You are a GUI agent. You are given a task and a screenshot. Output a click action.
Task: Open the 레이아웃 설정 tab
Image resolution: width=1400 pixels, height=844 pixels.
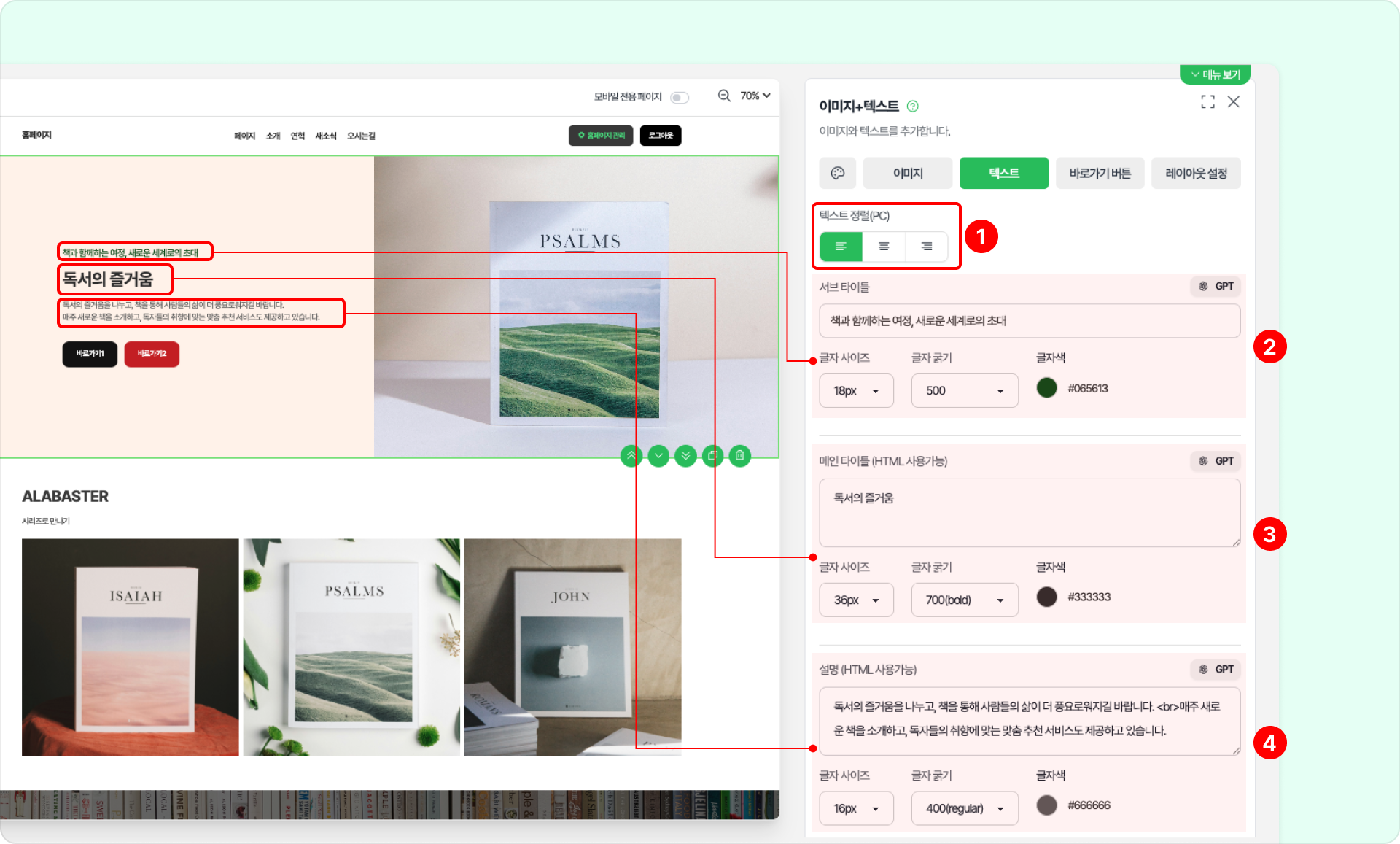tap(1196, 173)
